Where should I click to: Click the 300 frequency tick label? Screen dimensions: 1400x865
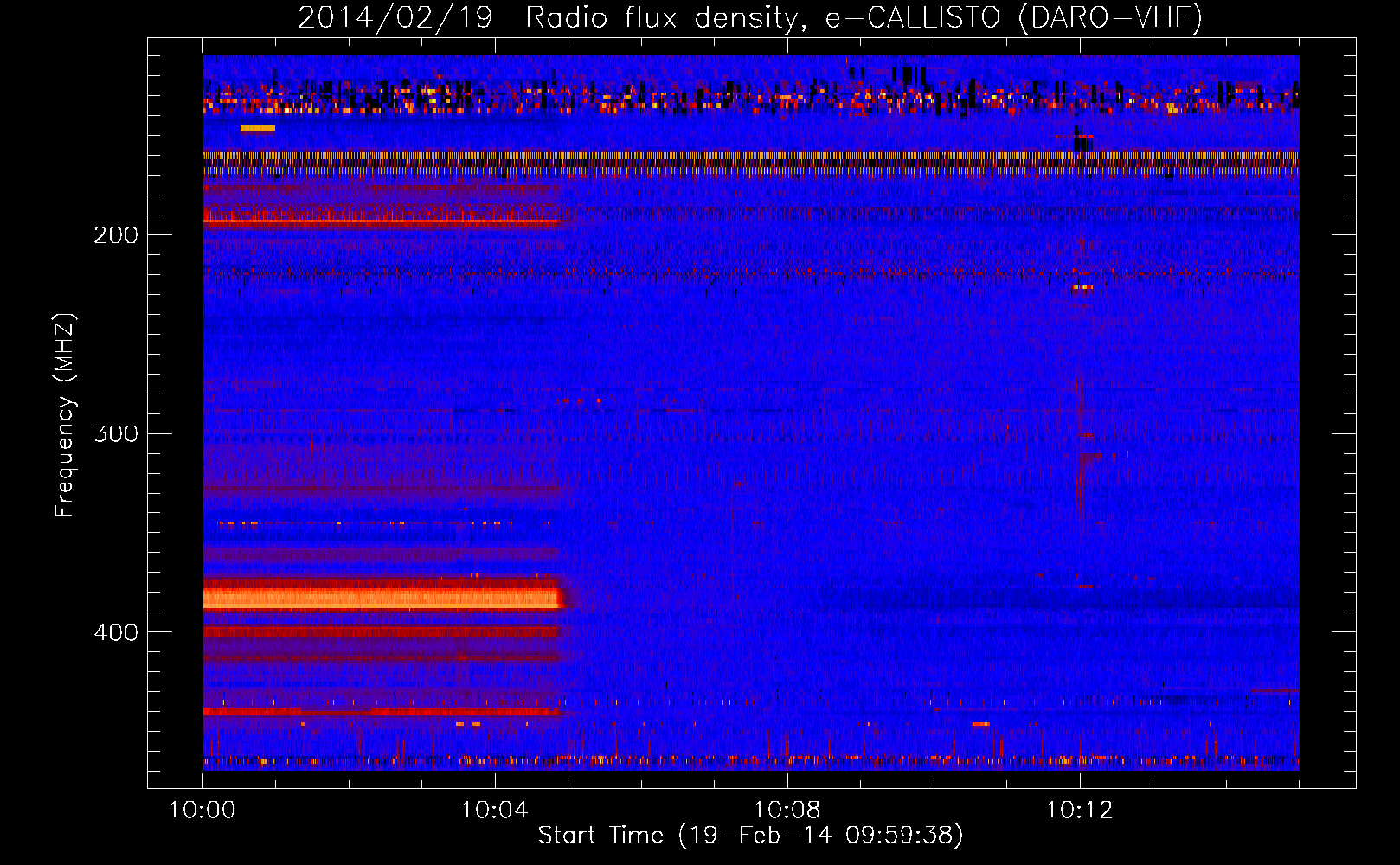116,433
